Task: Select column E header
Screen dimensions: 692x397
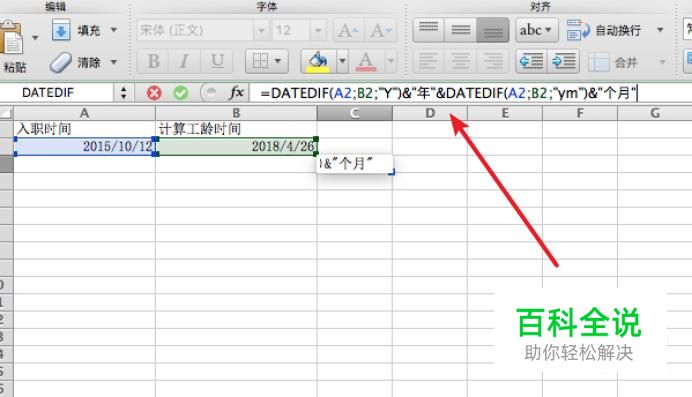Action: tap(505, 113)
